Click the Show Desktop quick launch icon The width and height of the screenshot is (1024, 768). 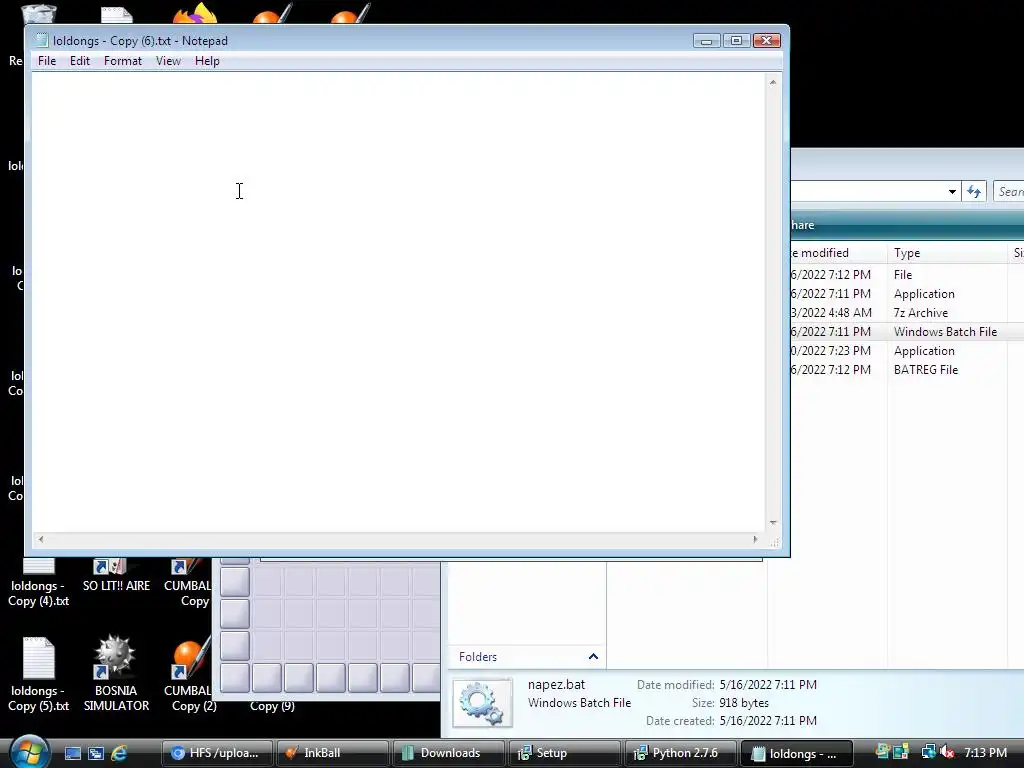point(72,753)
